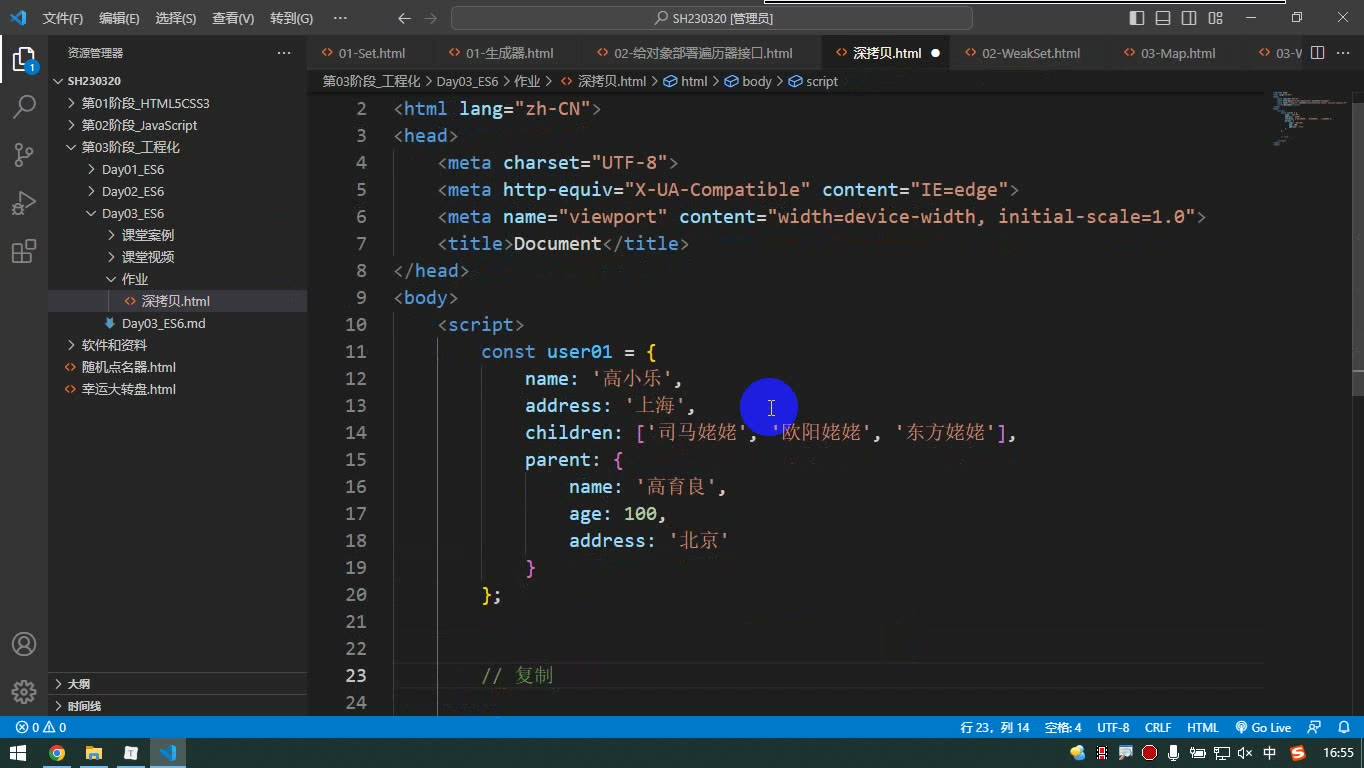The width and height of the screenshot is (1364, 768).
Task: Open Chrome from the Windows taskbar
Action: [x=57, y=753]
